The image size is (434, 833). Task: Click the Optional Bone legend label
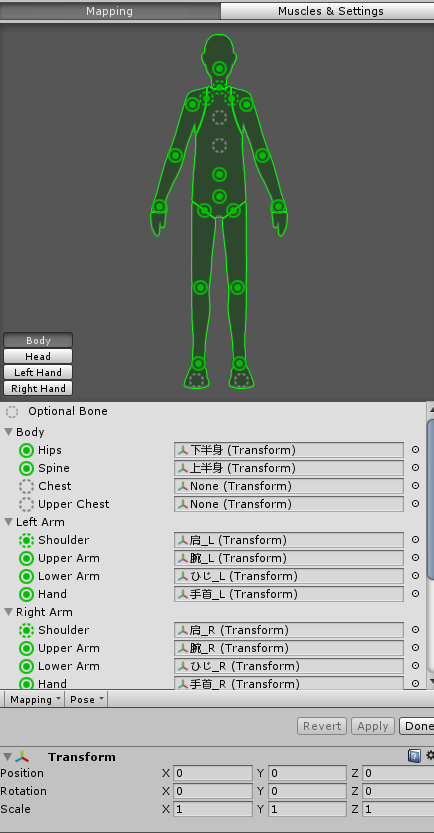pos(67,411)
